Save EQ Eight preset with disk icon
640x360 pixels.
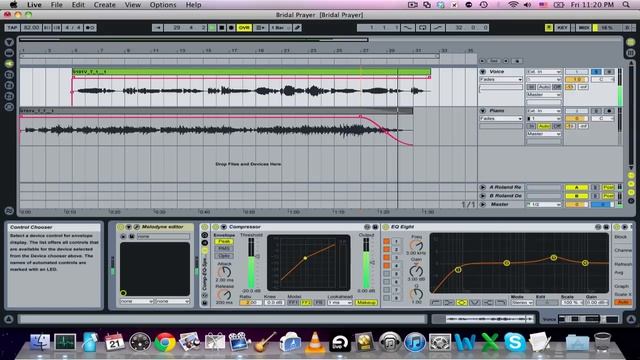pos(606,227)
